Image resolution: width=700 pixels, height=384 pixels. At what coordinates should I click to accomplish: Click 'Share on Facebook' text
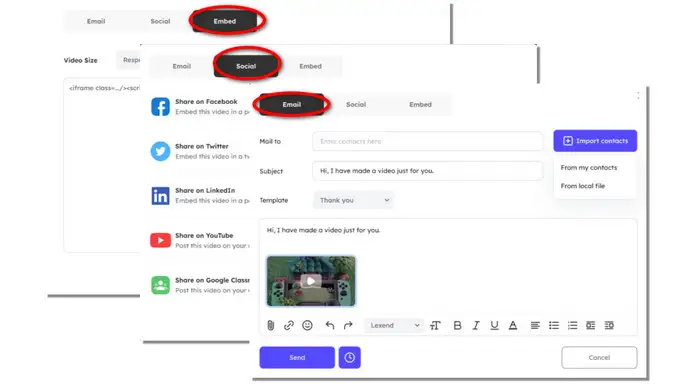click(206, 102)
